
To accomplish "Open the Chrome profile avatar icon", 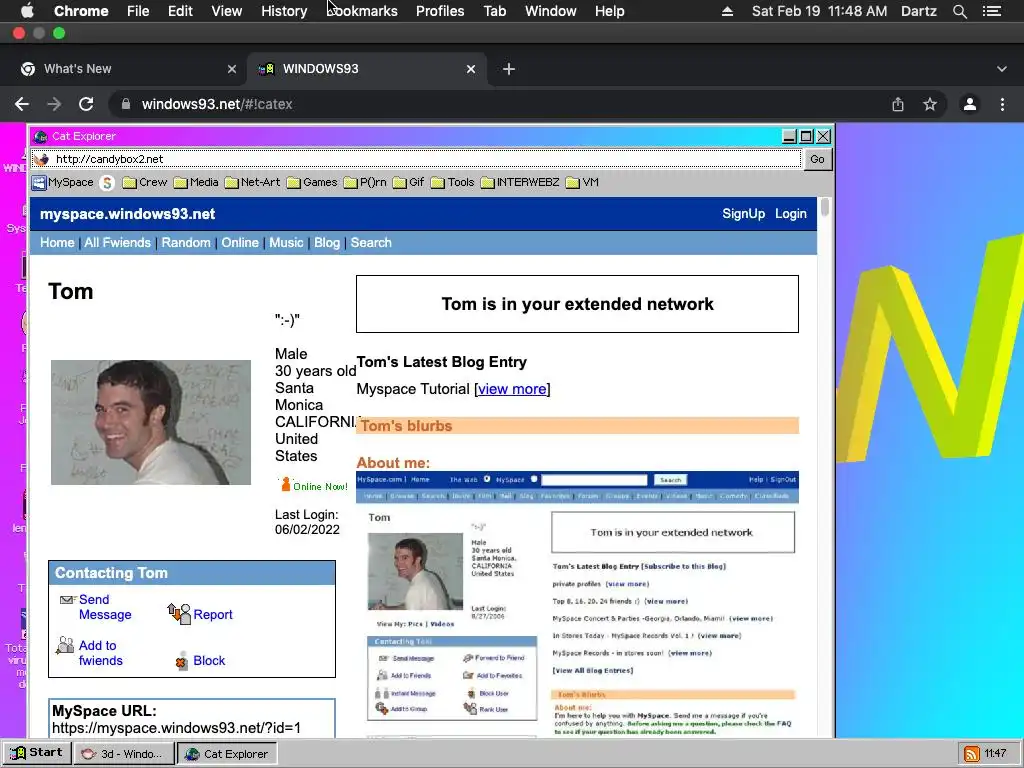I will click(x=970, y=104).
